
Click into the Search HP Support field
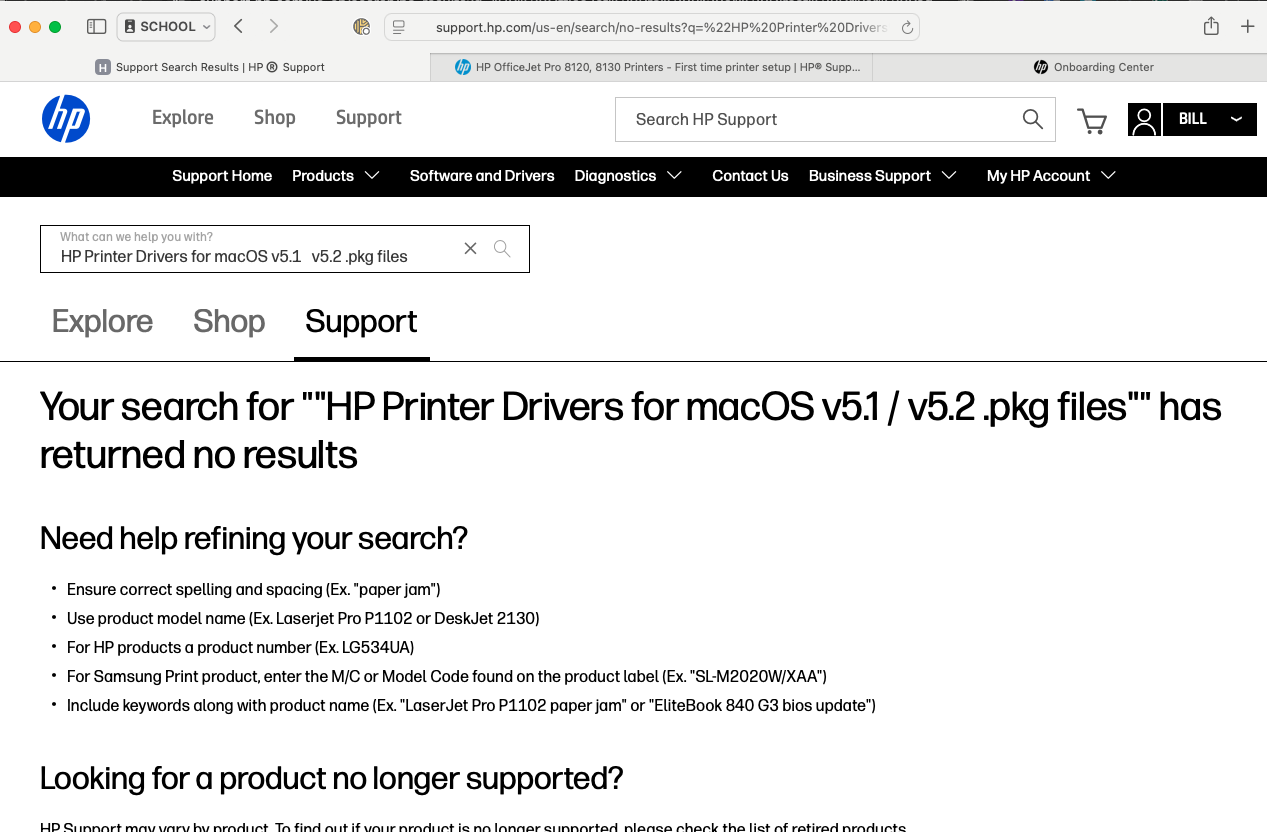[x=815, y=120]
